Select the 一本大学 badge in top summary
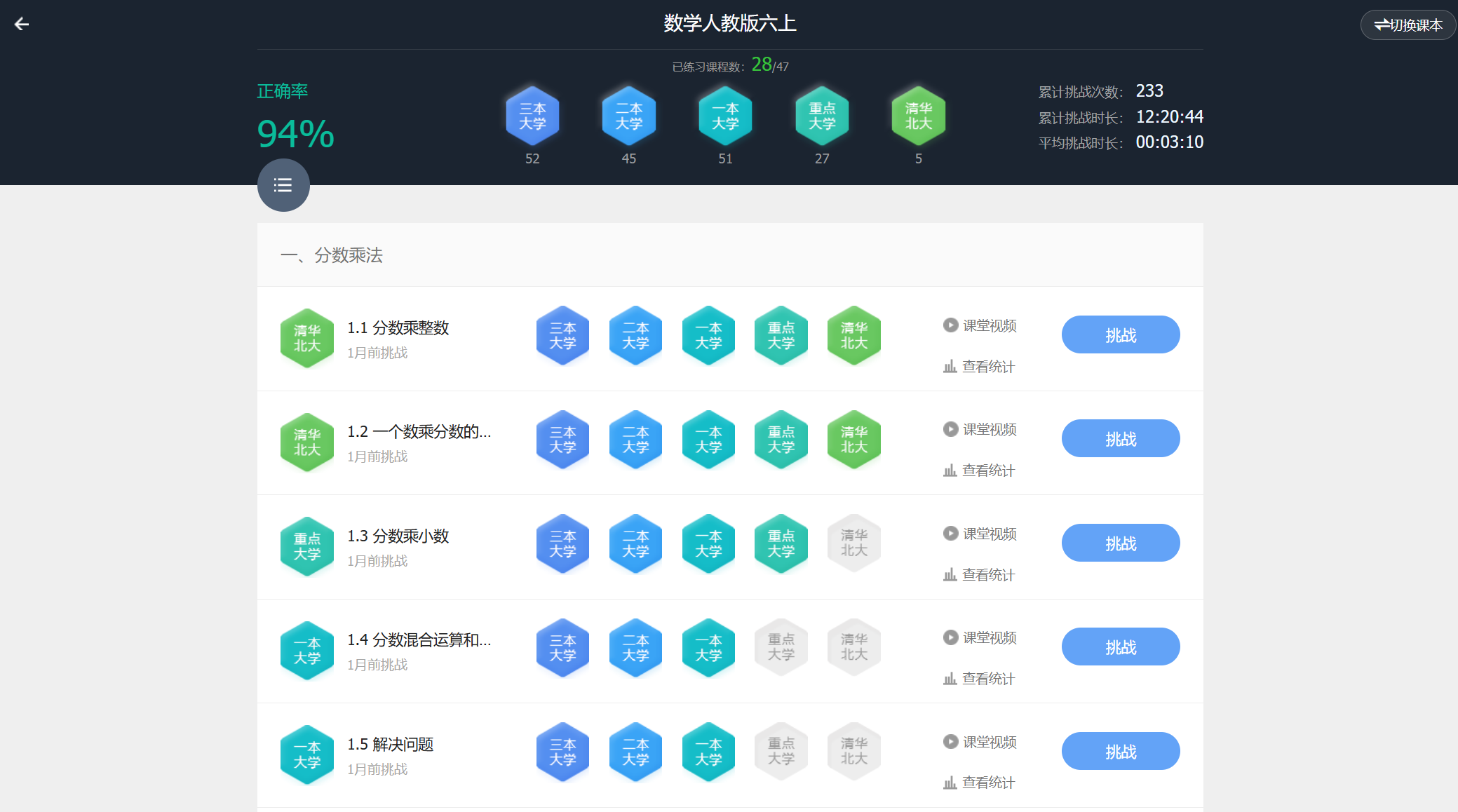The height and width of the screenshot is (812, 1458). click(x=725, y=116)
